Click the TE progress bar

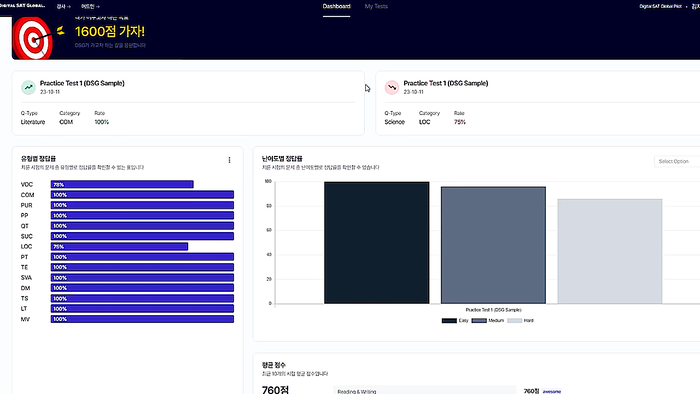coord(142,267)
